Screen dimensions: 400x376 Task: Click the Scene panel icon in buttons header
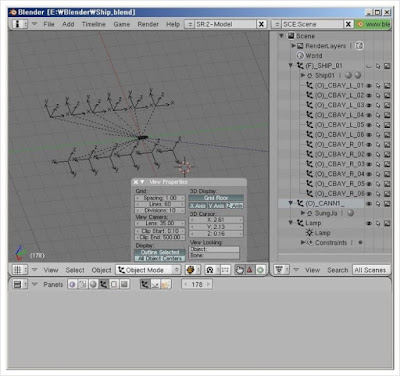(124, 284)
